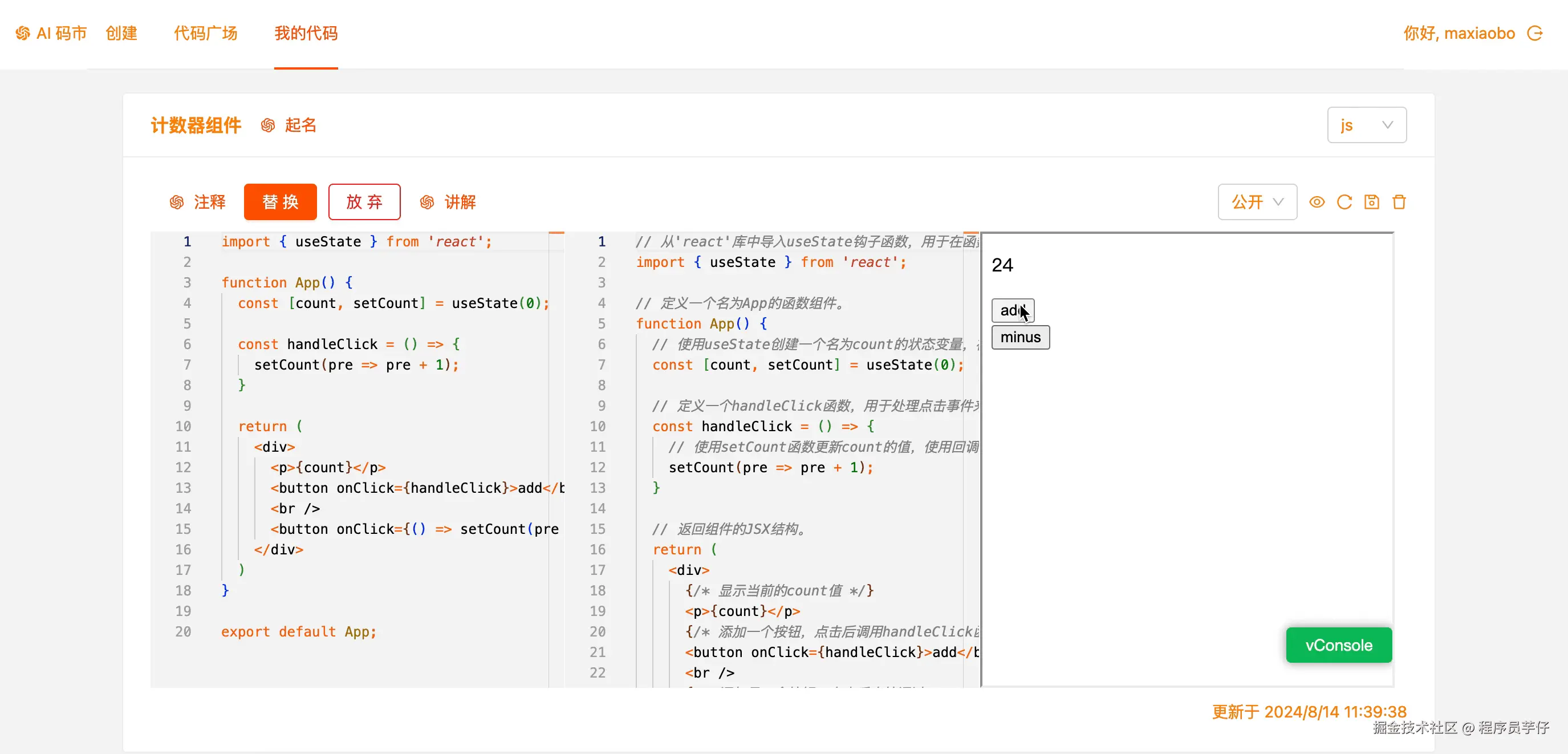
Task: Click 'return (' line in right editor
Action: (684, 549)
